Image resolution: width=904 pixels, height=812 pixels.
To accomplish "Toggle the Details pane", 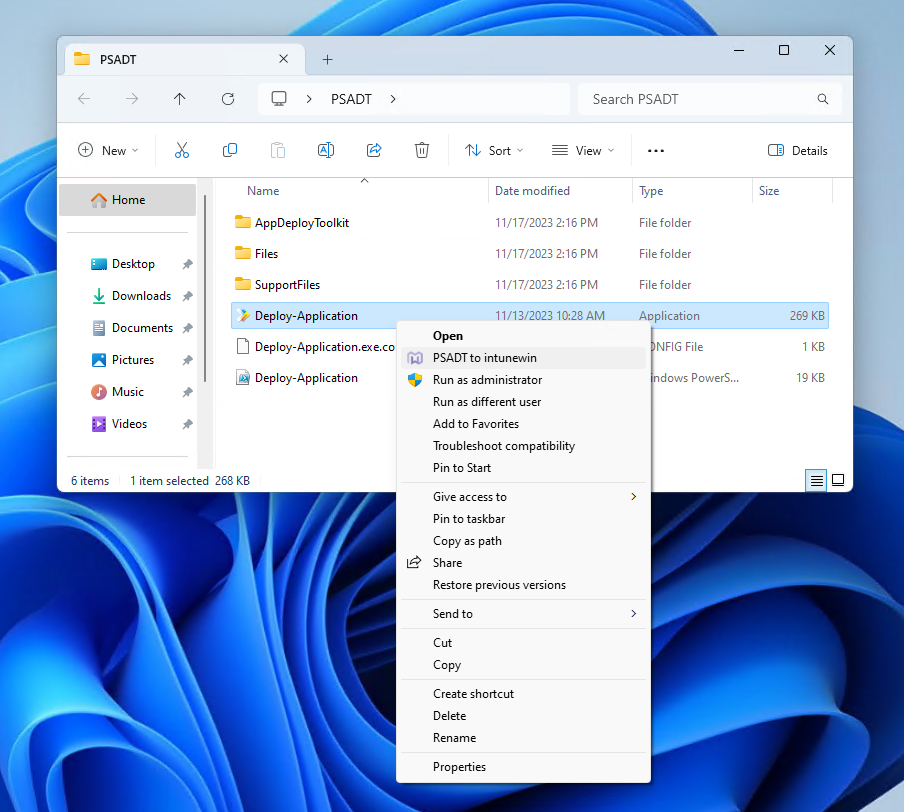I will (x=798, y=151).
